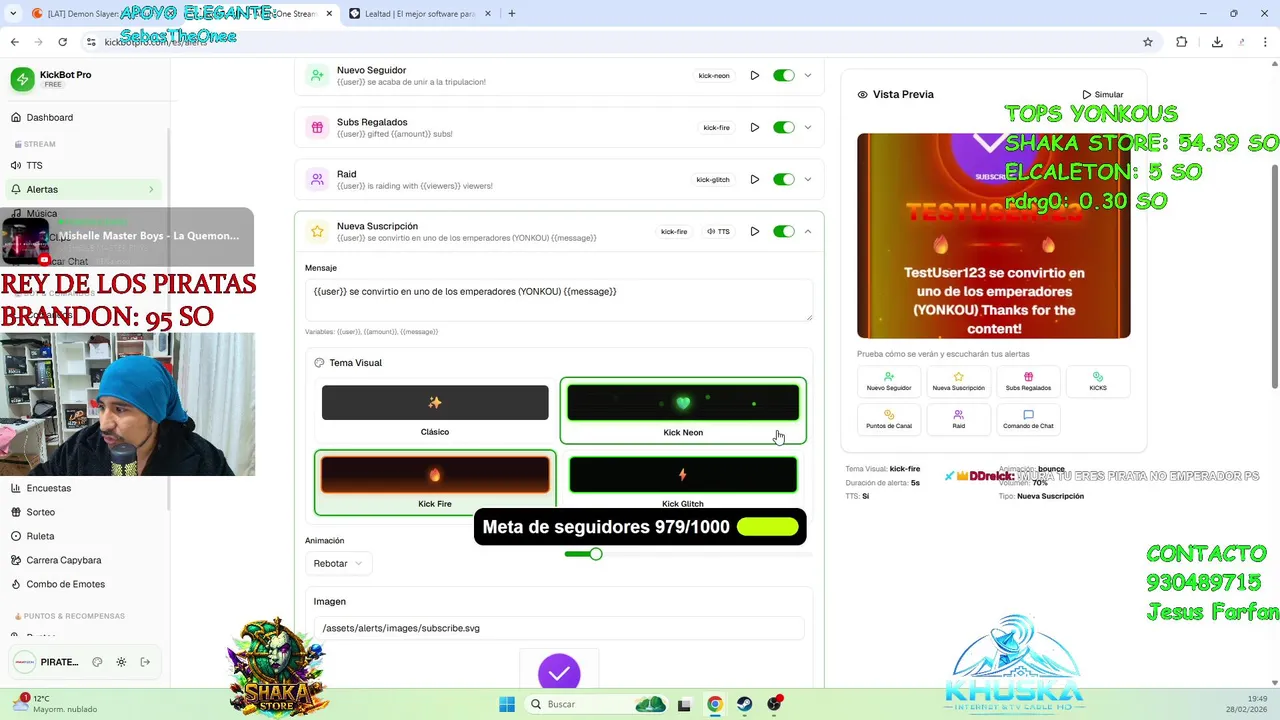This screenshot has width=1280, height=720.
Task: Switch to the Lealtad browser tab
Action: click(x=419, y=13)
